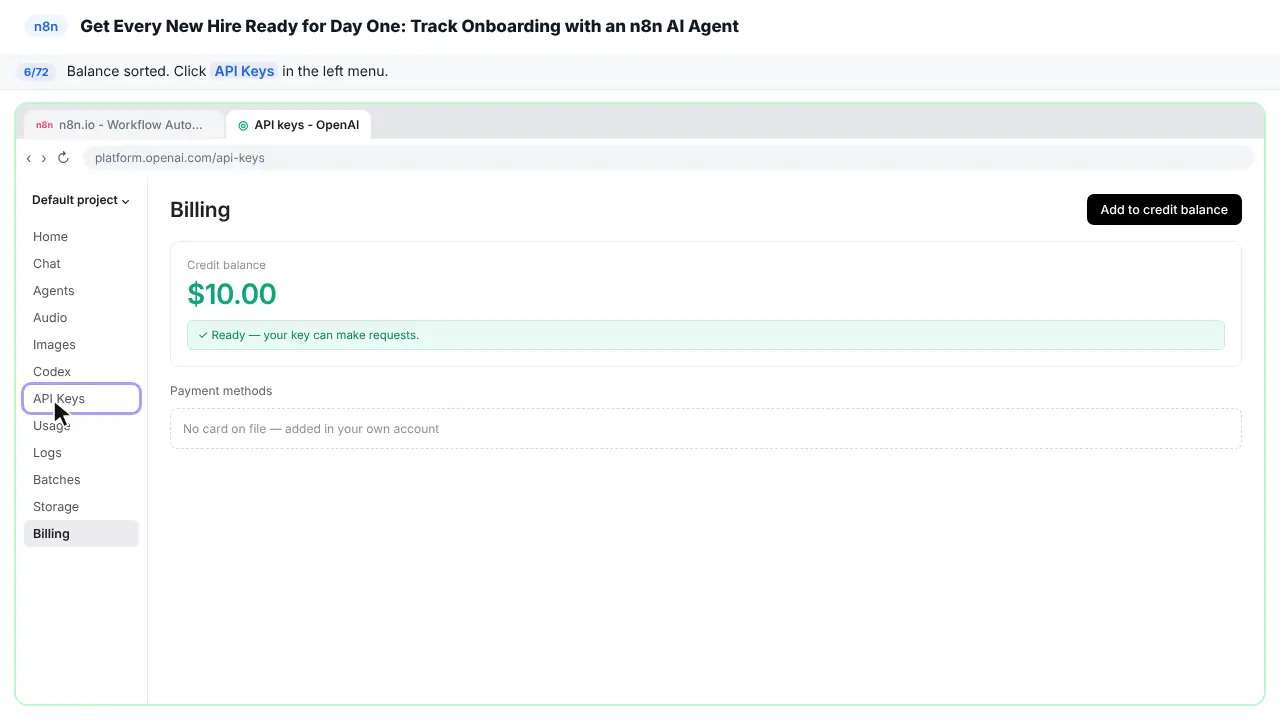The width and height of the screenshot is (1280, 720).
Task: Click the 'No card on file' payment notice
Action: click(706, 429)
